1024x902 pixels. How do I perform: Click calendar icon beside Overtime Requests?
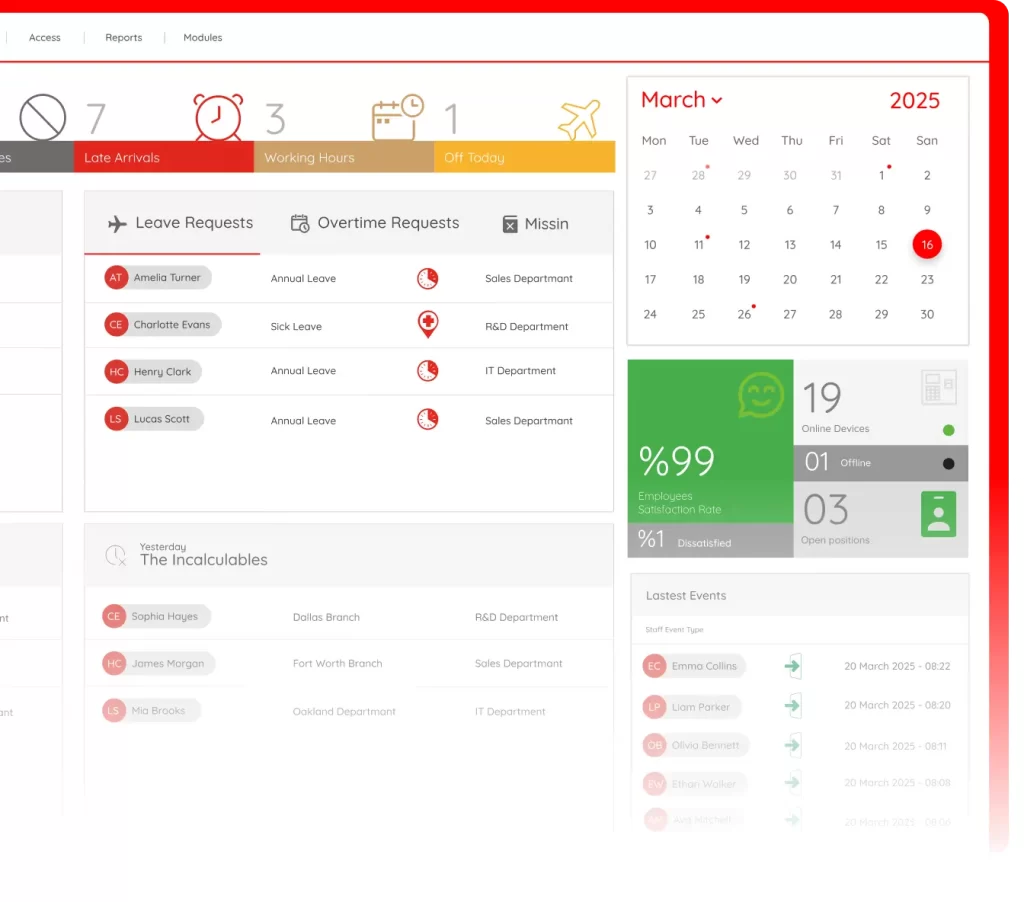pos(300,223)
